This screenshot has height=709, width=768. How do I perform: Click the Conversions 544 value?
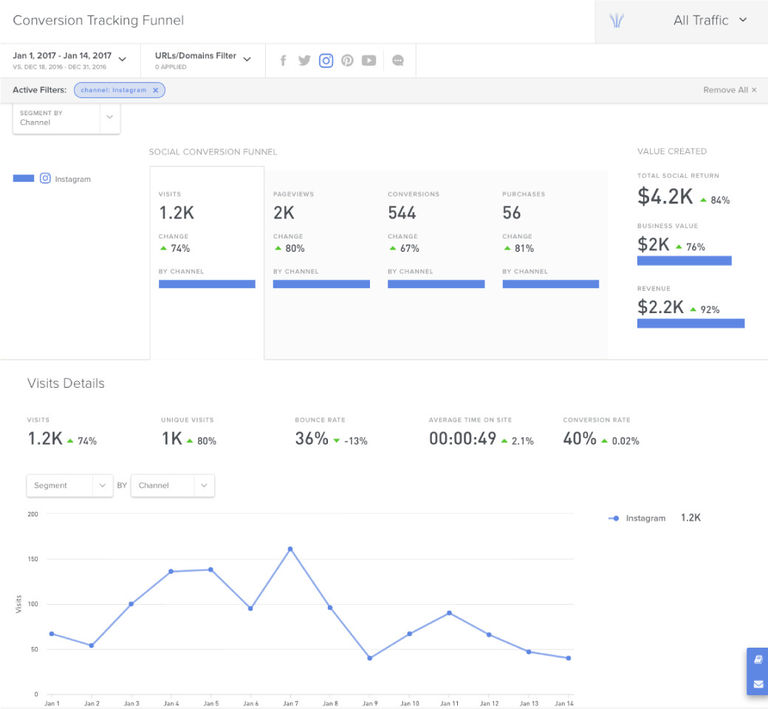point(402,213)
